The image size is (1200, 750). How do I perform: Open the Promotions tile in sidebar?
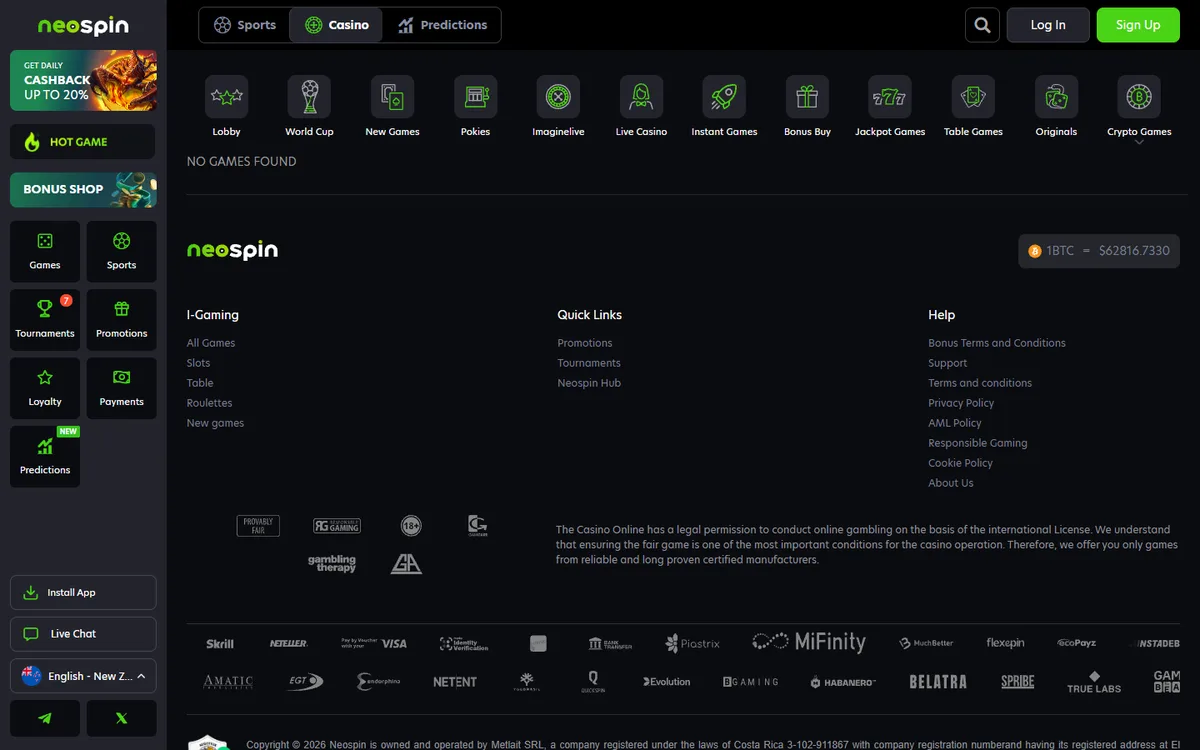[122, 319]
